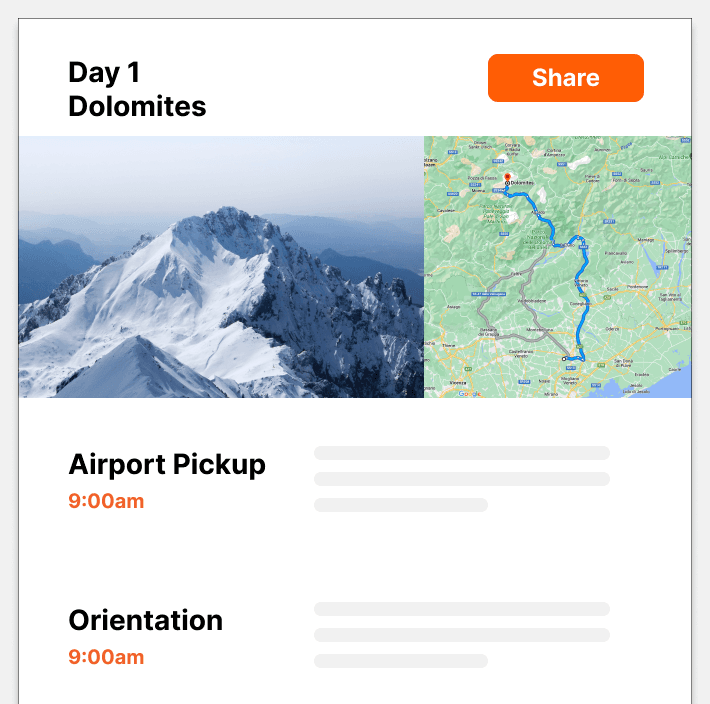
Task: Click the orange Share button
Action: click(x=565, y=78)
